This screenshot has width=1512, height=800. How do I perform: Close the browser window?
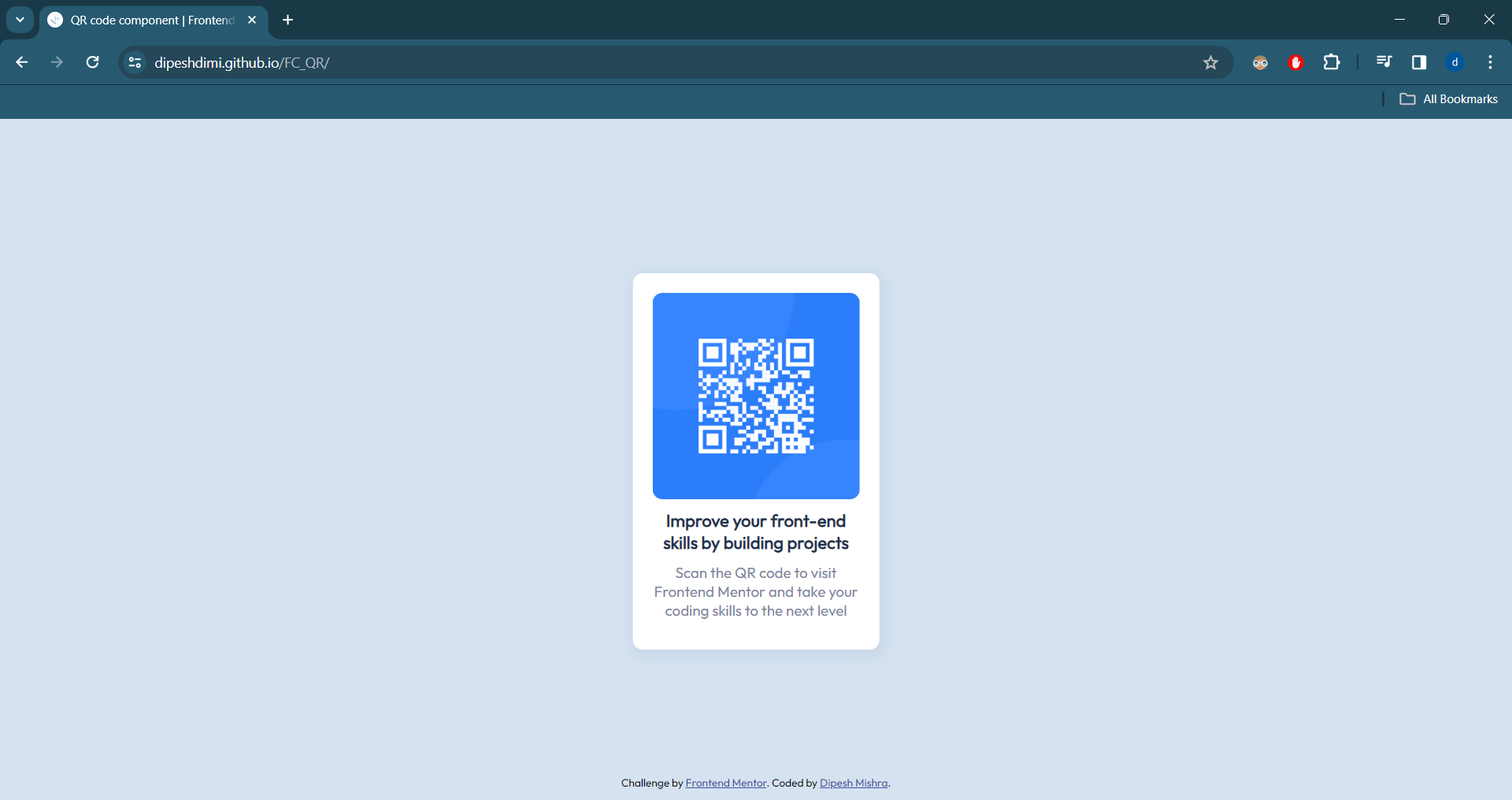(x=1488, y=20)
